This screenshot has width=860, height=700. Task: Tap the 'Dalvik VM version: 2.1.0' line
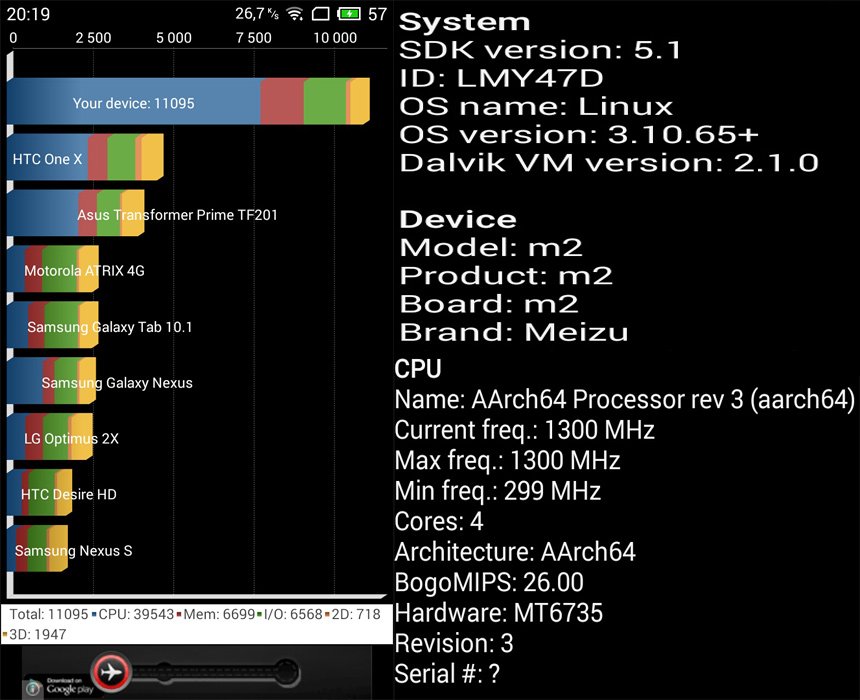609,163
